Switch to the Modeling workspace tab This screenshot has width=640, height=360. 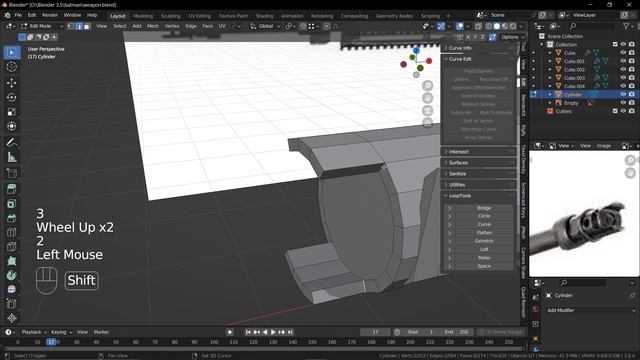(143, 16)
